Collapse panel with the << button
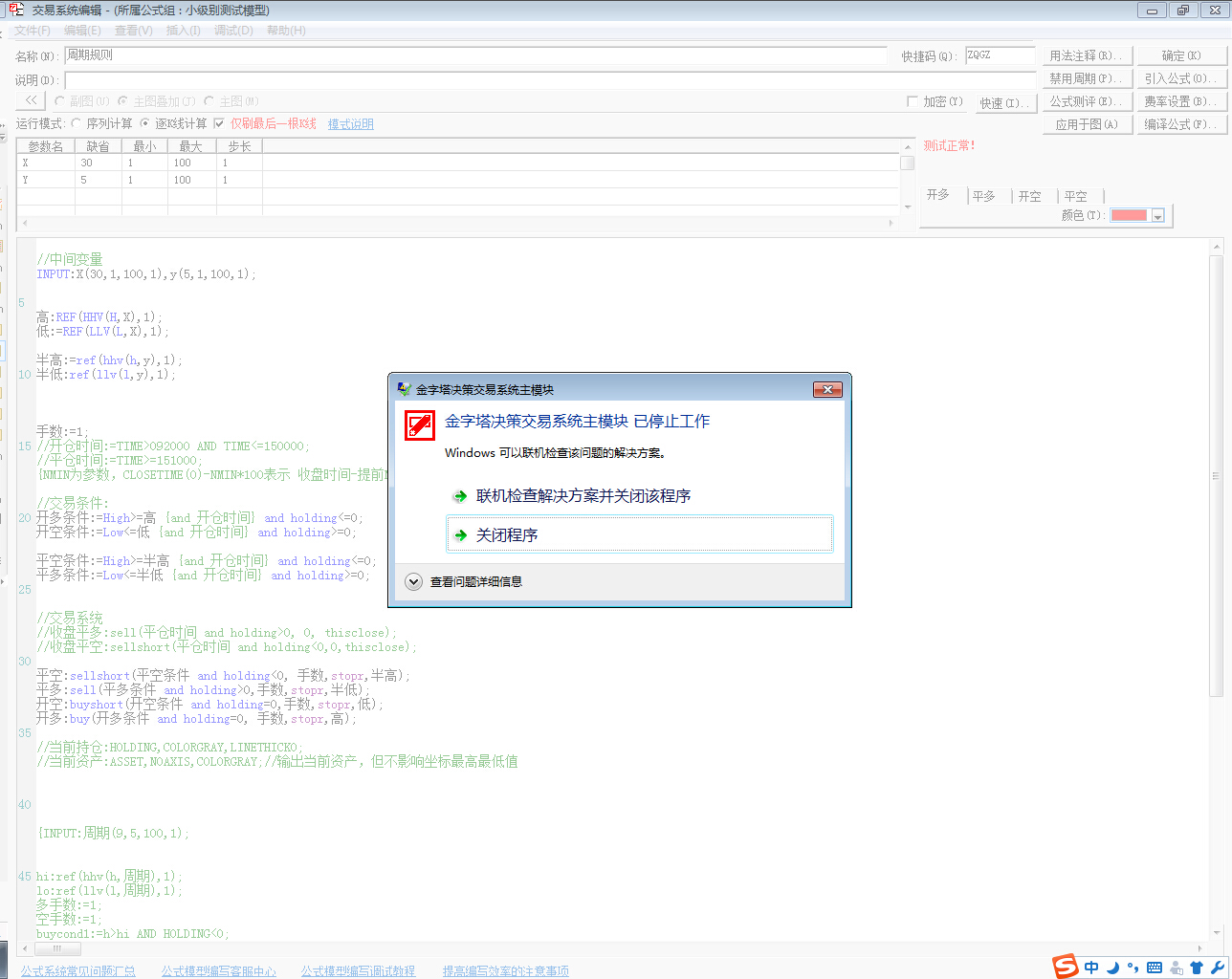This screenshot has height=979, width=1232. 31,100
